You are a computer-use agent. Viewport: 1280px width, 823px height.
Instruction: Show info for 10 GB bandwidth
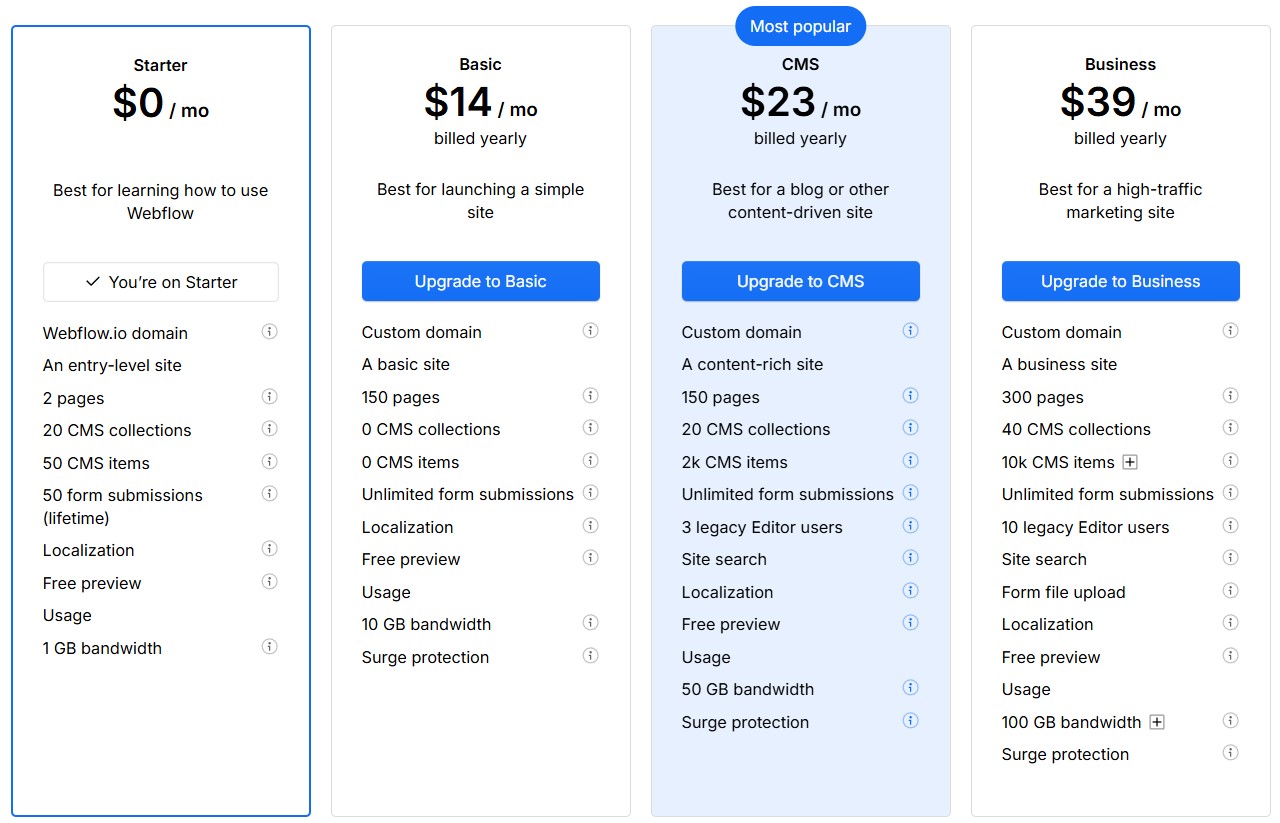point(590,622)
